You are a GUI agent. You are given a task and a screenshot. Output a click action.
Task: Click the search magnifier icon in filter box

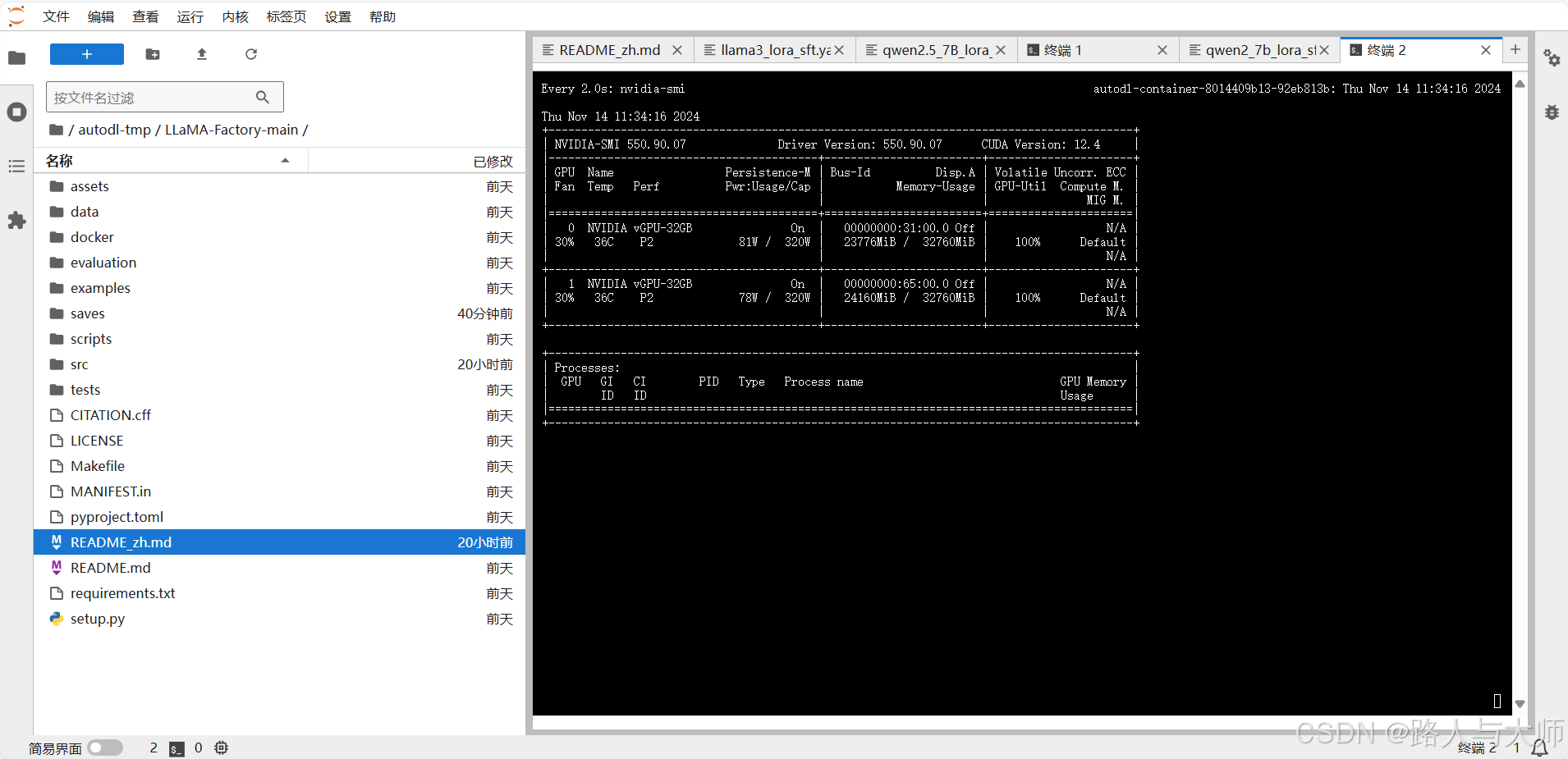[263, 97]
